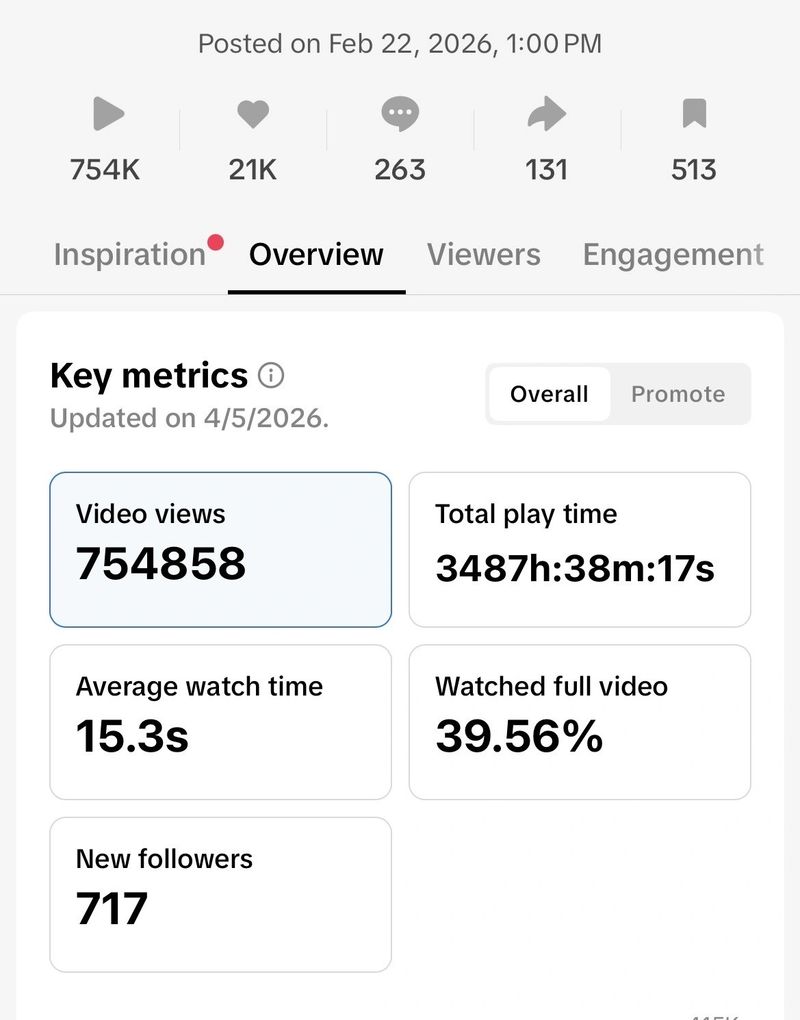This screenshot has height=1020, width=800.
Task: Tap the 754K views count
Action: click(105, 170)
